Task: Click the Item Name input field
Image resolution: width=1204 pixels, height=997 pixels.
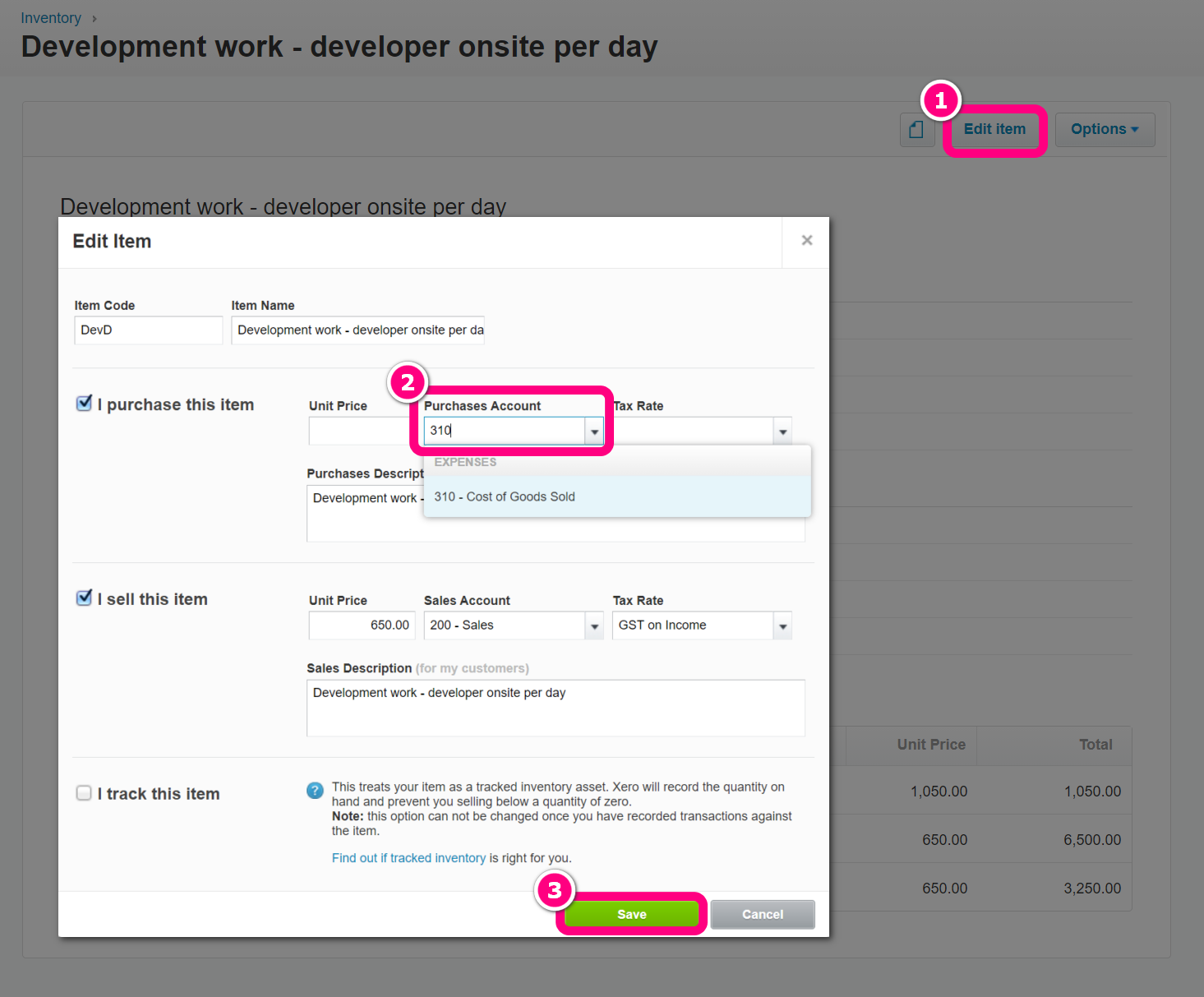Action: pos(358,330)
